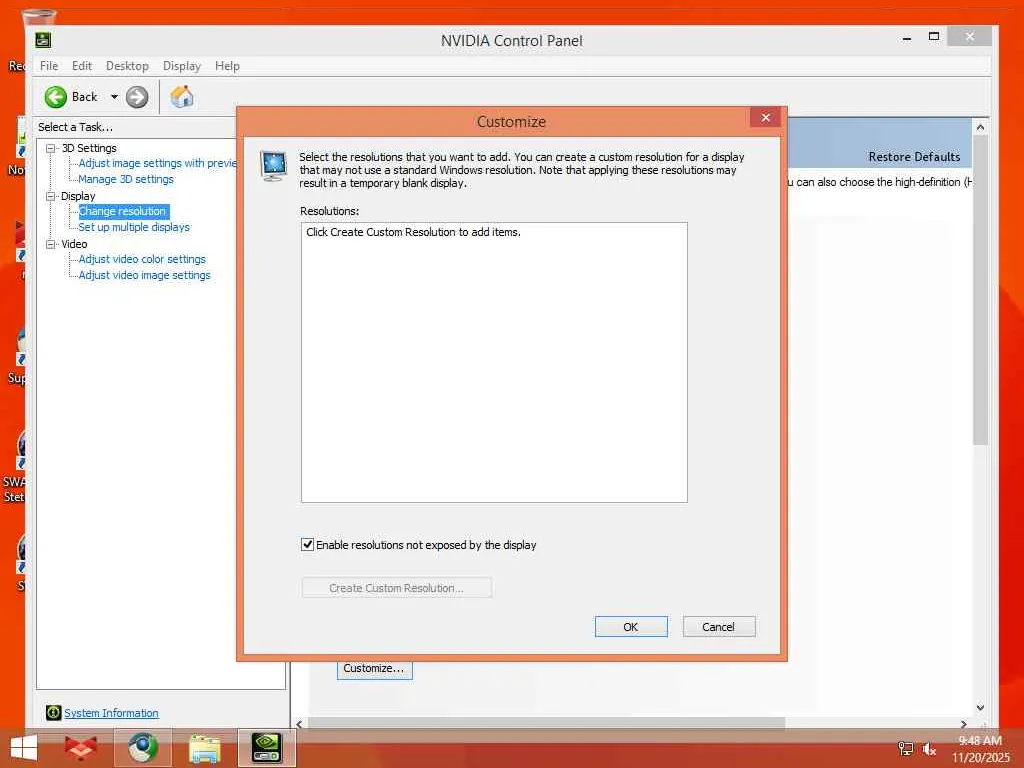This screenshot has height=768, width=1024.
Task: Select Adjust image settings with preview
Action: pyautogui.click(x=157, y=163)
